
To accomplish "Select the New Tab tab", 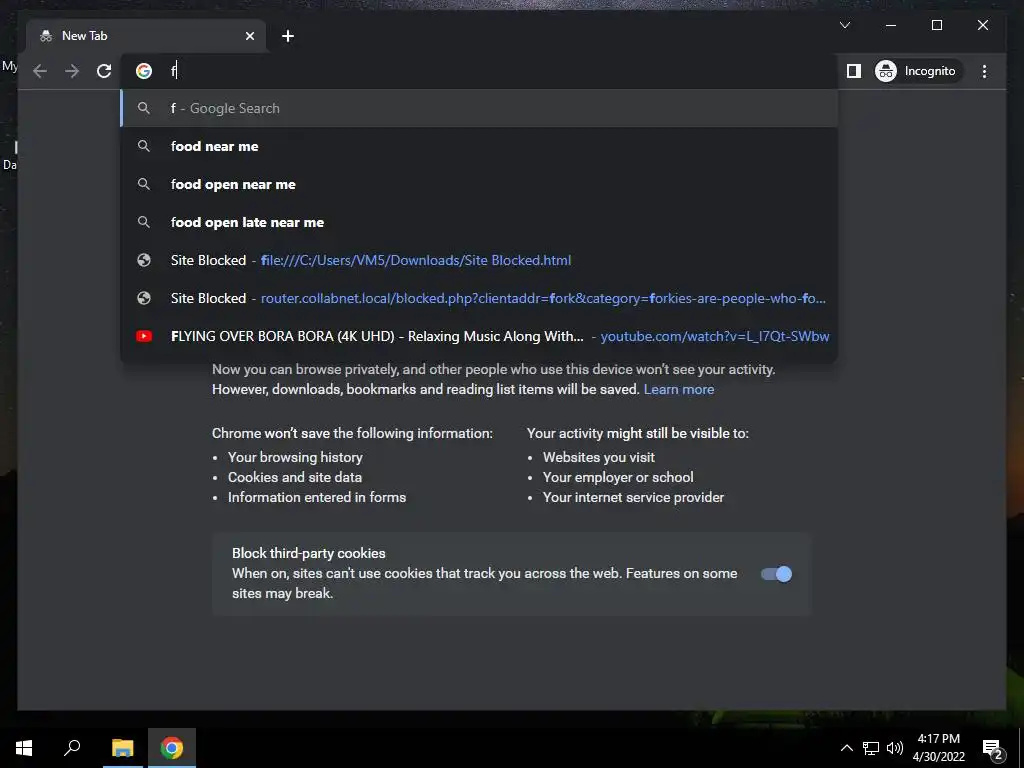I will tap(146, 36).
